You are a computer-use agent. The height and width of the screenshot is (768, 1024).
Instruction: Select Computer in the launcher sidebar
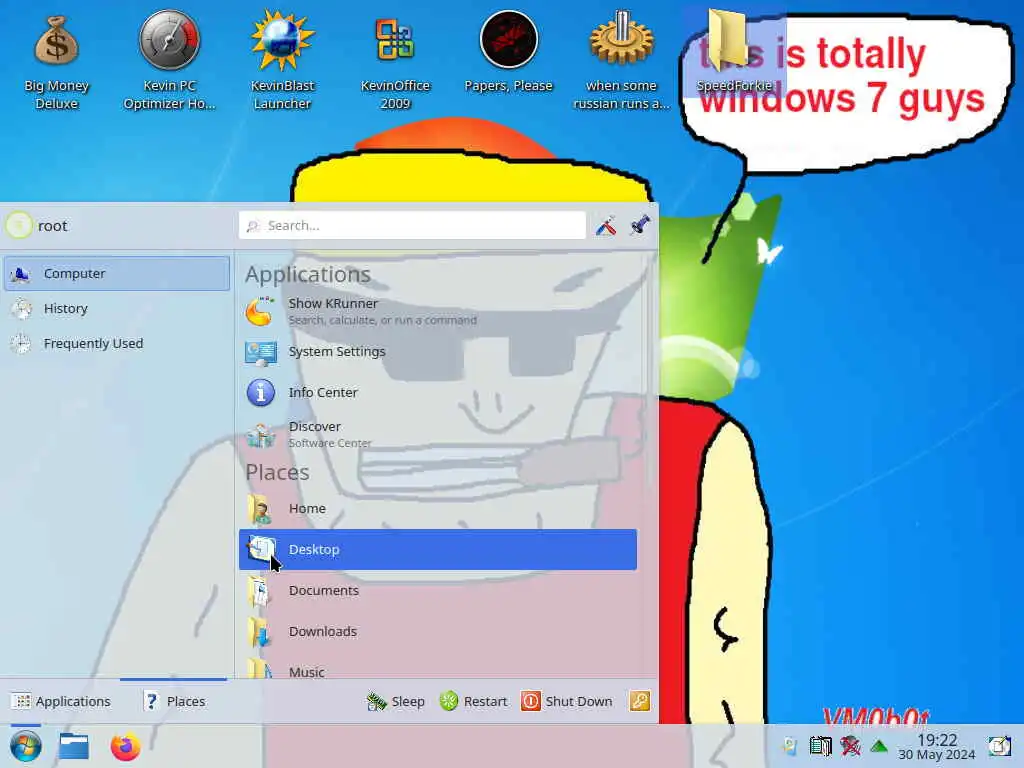(x=117, y=273)
